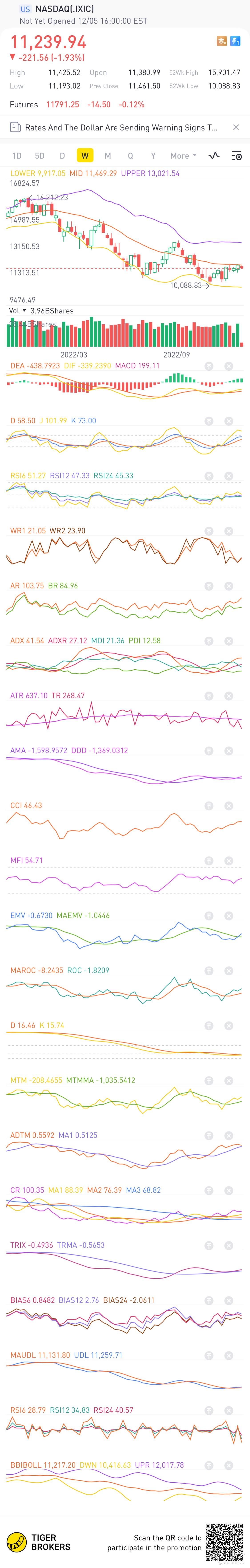The width and height of the screenshot is (250, 1568).
Task: Move the MACD indicator to top
Action: tap(209, 366)
